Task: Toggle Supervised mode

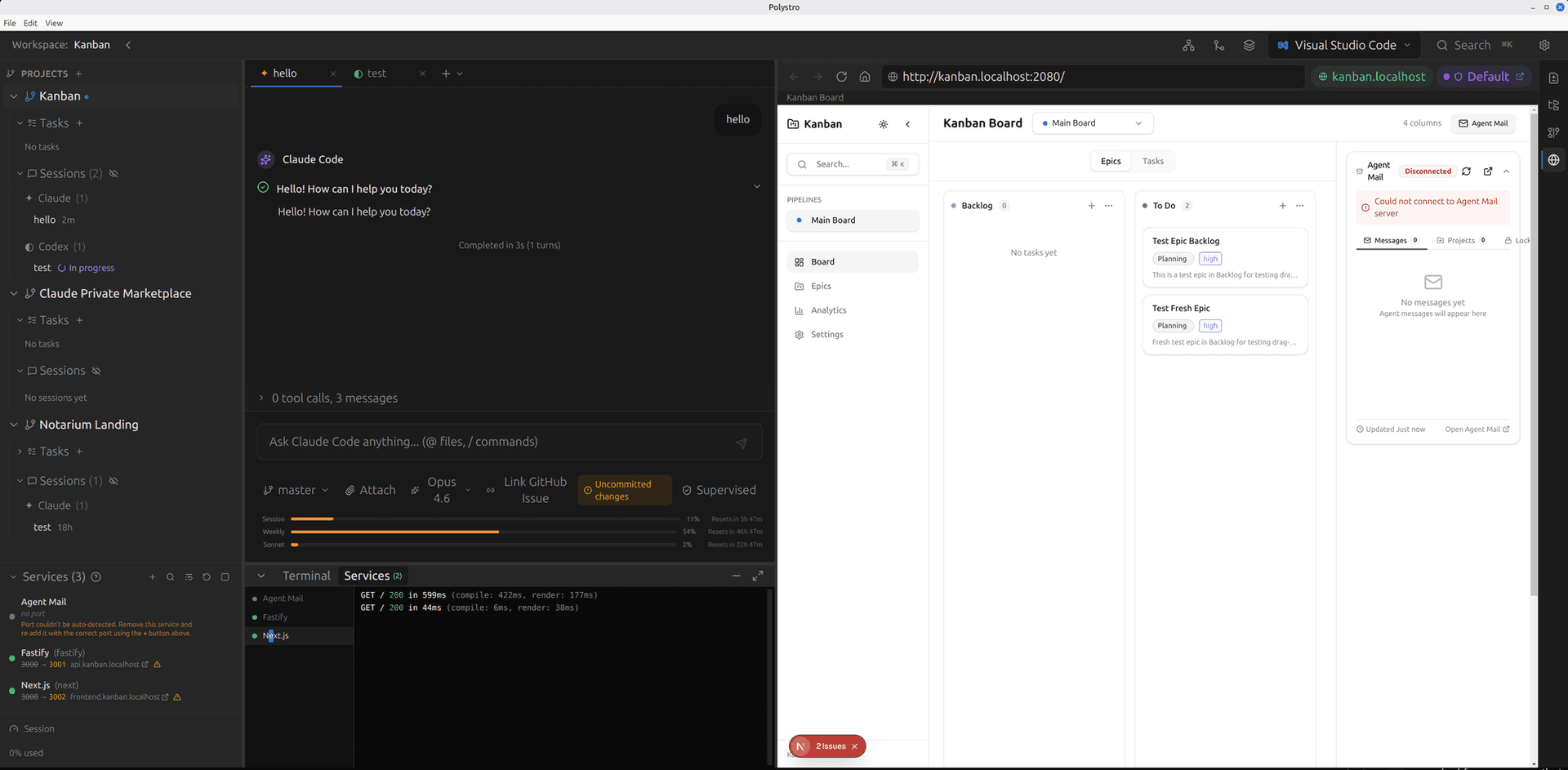Action: pyautogui.click(x=719, y=490)
